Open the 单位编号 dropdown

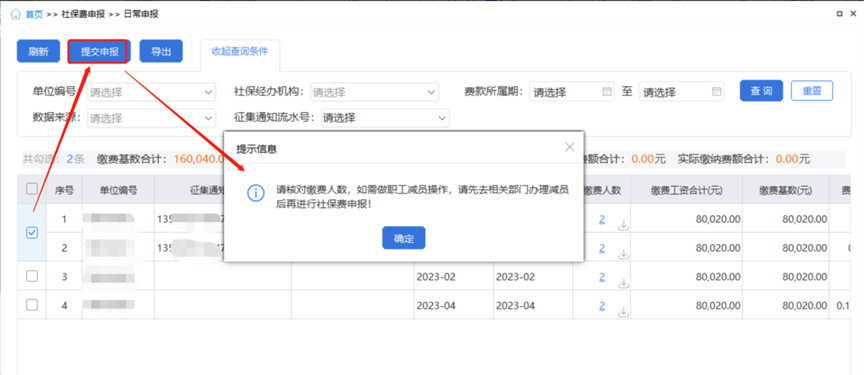pyautogui.click(x=152, y=93)
